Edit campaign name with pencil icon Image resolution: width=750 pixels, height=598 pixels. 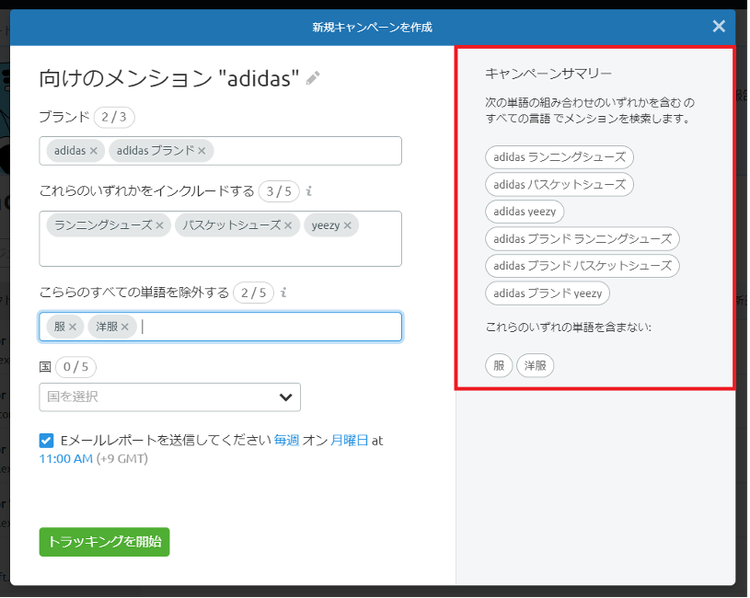(x=313, y=78)
